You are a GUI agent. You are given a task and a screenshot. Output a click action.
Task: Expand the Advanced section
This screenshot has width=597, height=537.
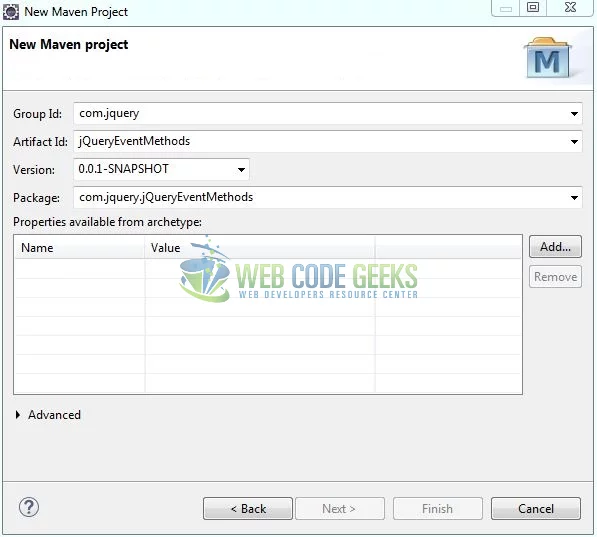click(x=18, y=415)
